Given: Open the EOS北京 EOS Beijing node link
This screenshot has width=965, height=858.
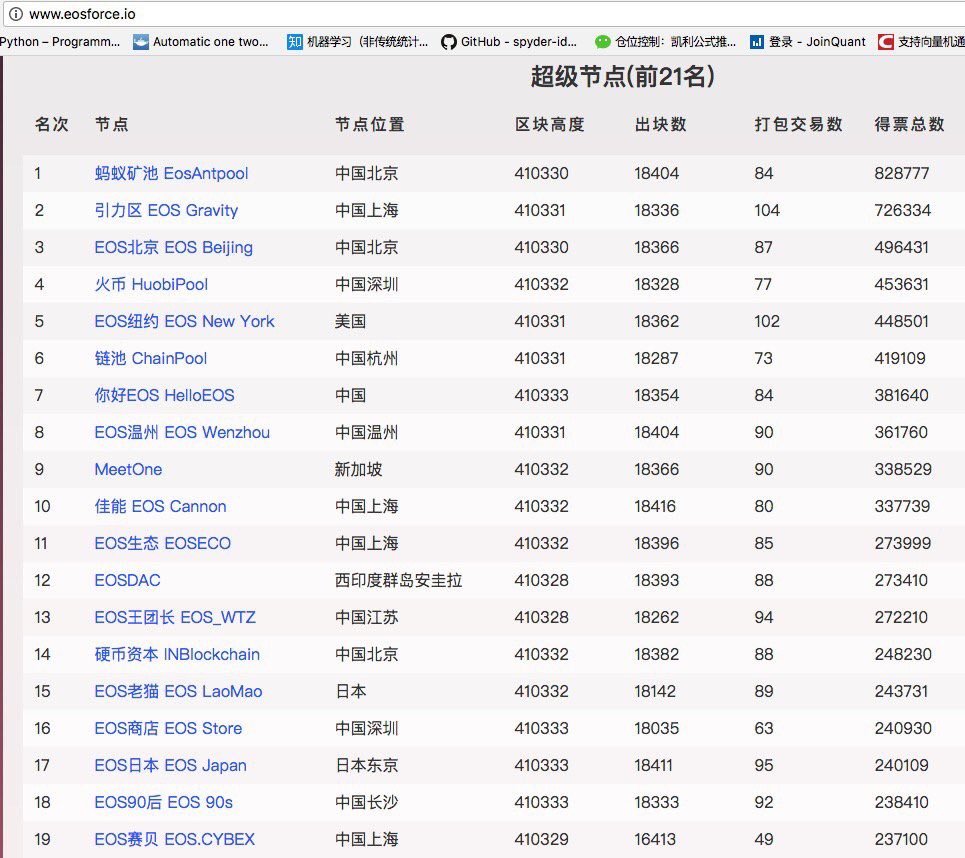Looking at the screenshot, I should click(x=174, y=247).
